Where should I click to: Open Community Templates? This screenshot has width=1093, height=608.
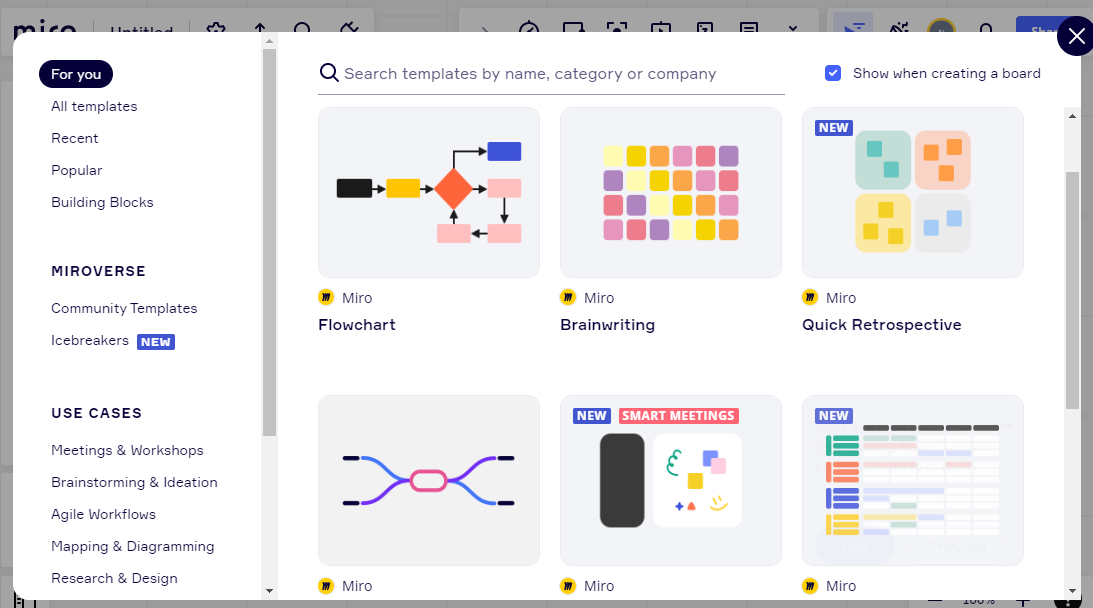pyautogui.click(x=124, y=308)
